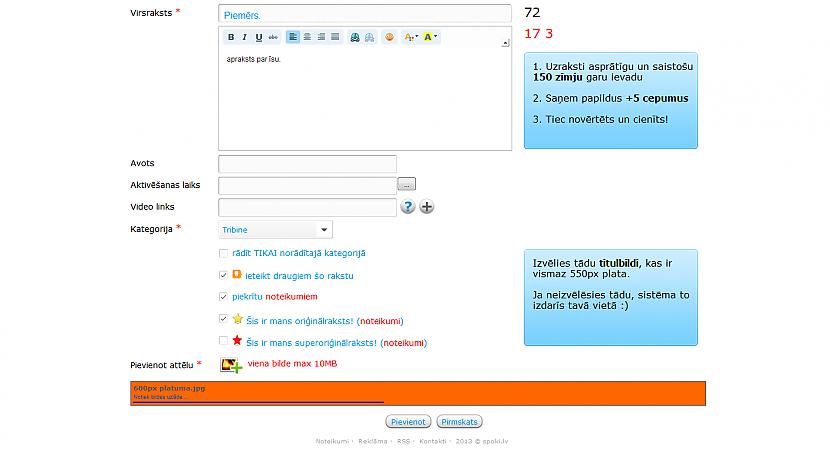The width and height of the screenshot is (830, 451).
Task: Open the smiley emoticon picker
Action: (389, 37)
